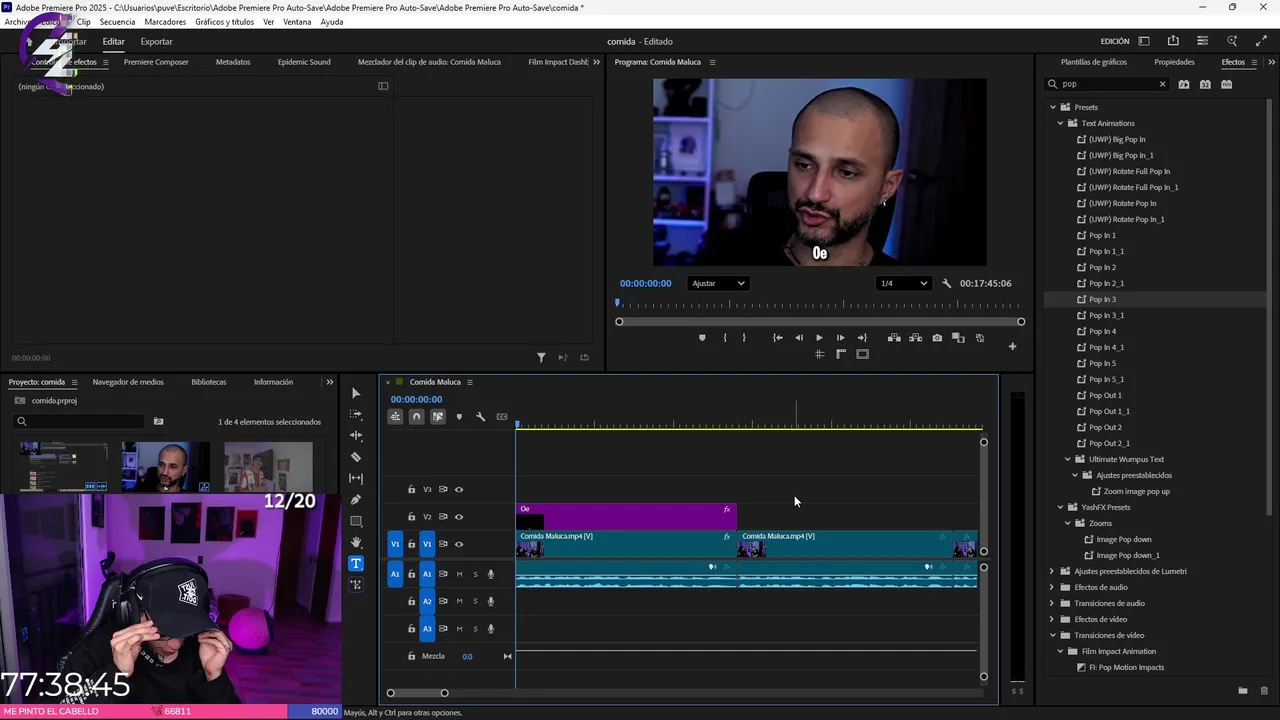This screenshot has width=1280, height=720.
Task: Open timeline display settings wrench
Action: coord(480,417)
